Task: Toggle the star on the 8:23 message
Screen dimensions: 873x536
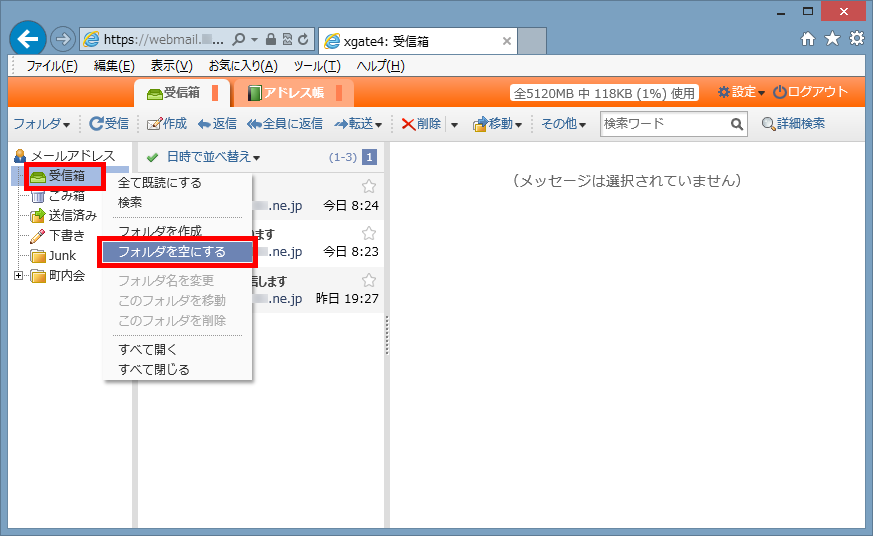Action: tap(369, 233)
